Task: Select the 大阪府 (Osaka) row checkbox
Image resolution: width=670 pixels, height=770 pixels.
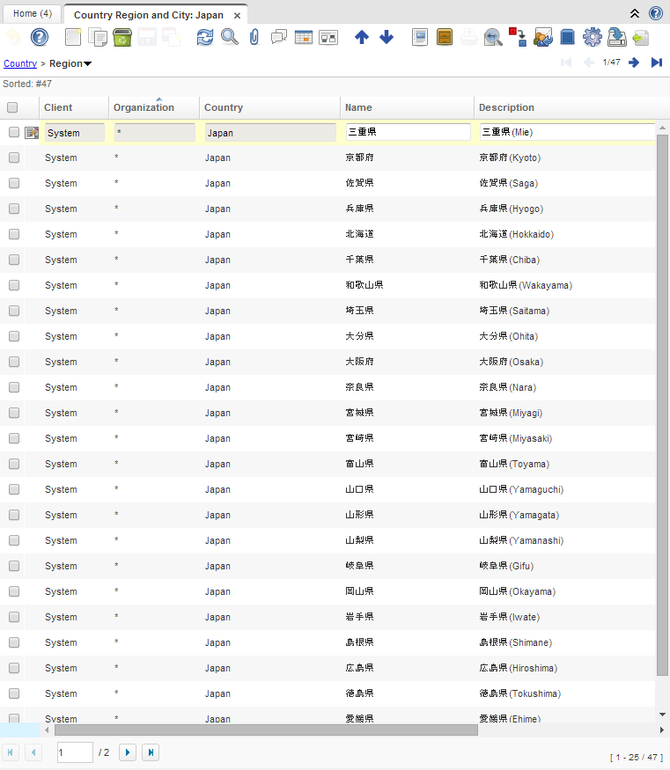Action: (14, 362)
